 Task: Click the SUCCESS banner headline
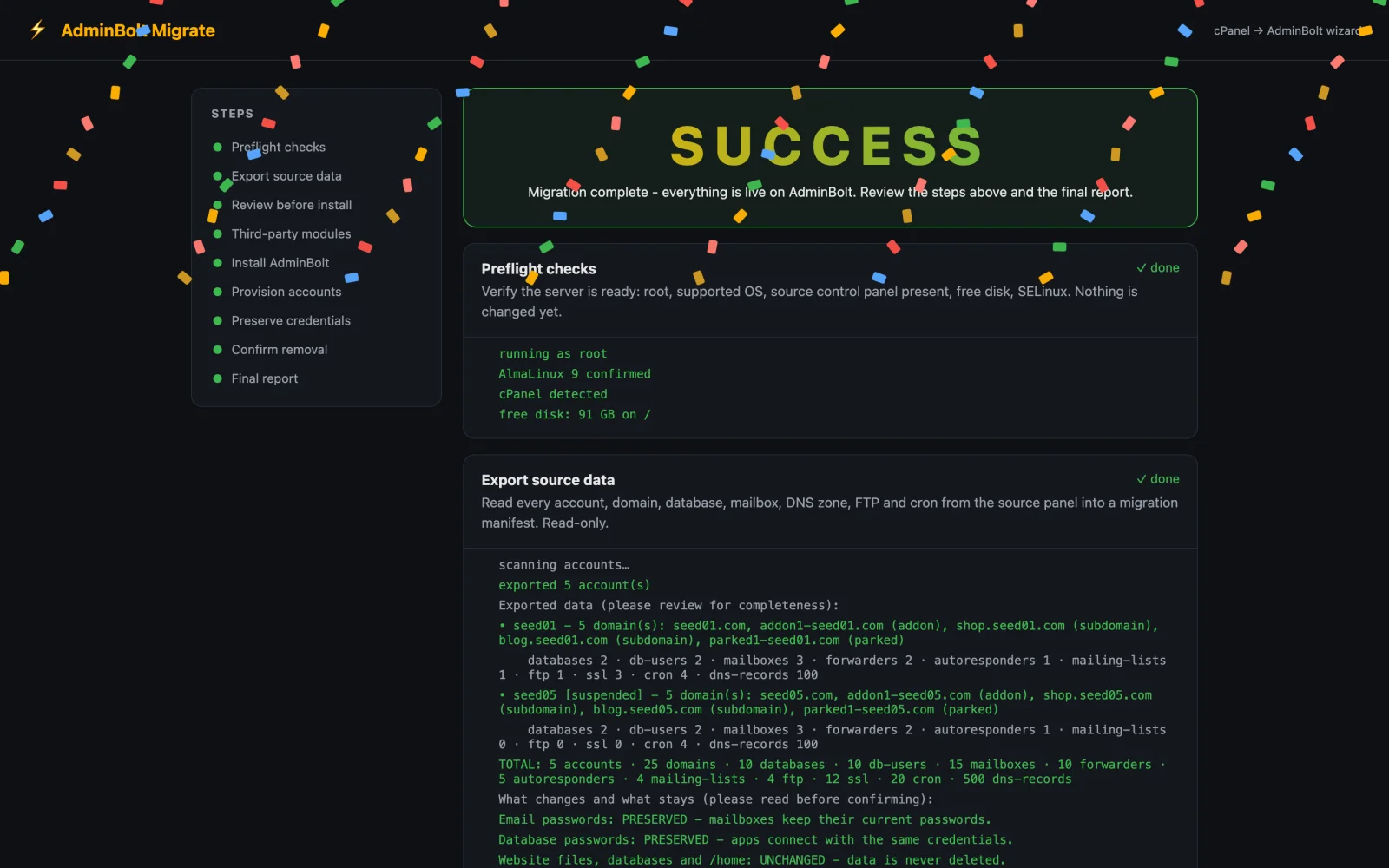click(826, 146)
